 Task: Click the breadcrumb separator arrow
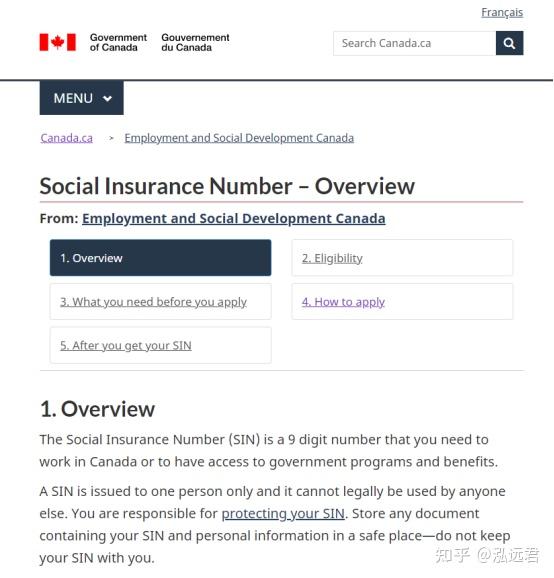point(111,138)
